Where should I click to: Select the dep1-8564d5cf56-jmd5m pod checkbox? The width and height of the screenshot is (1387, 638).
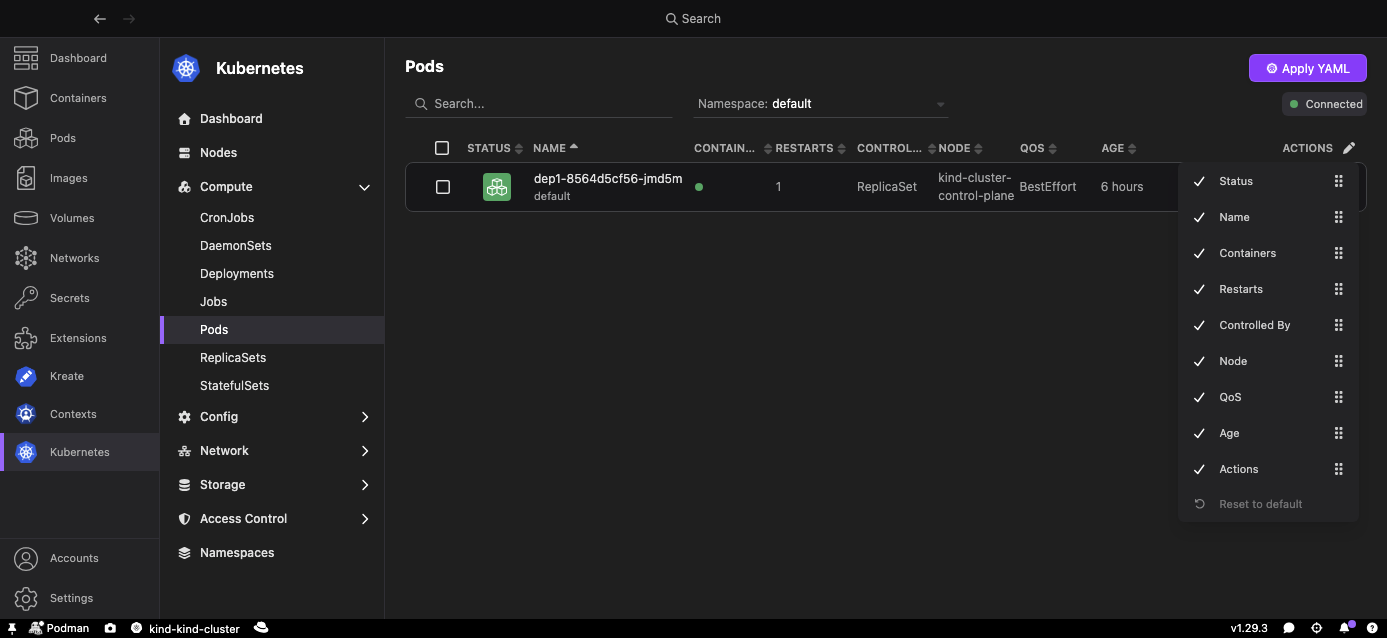[443, 187]
